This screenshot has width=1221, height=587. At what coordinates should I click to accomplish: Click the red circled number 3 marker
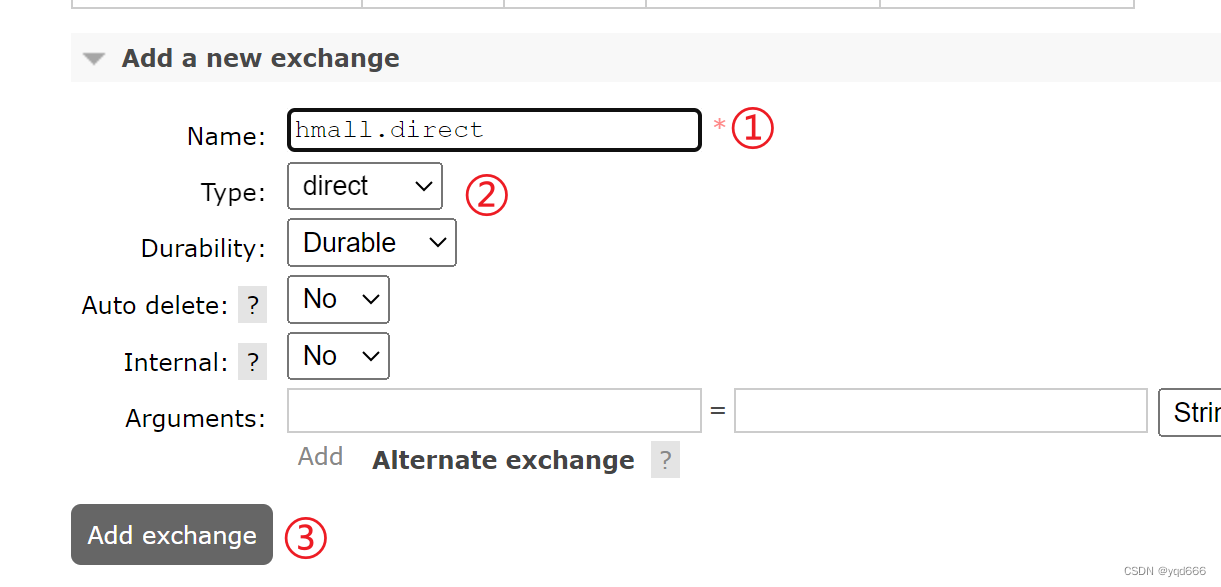pos(306,539)
